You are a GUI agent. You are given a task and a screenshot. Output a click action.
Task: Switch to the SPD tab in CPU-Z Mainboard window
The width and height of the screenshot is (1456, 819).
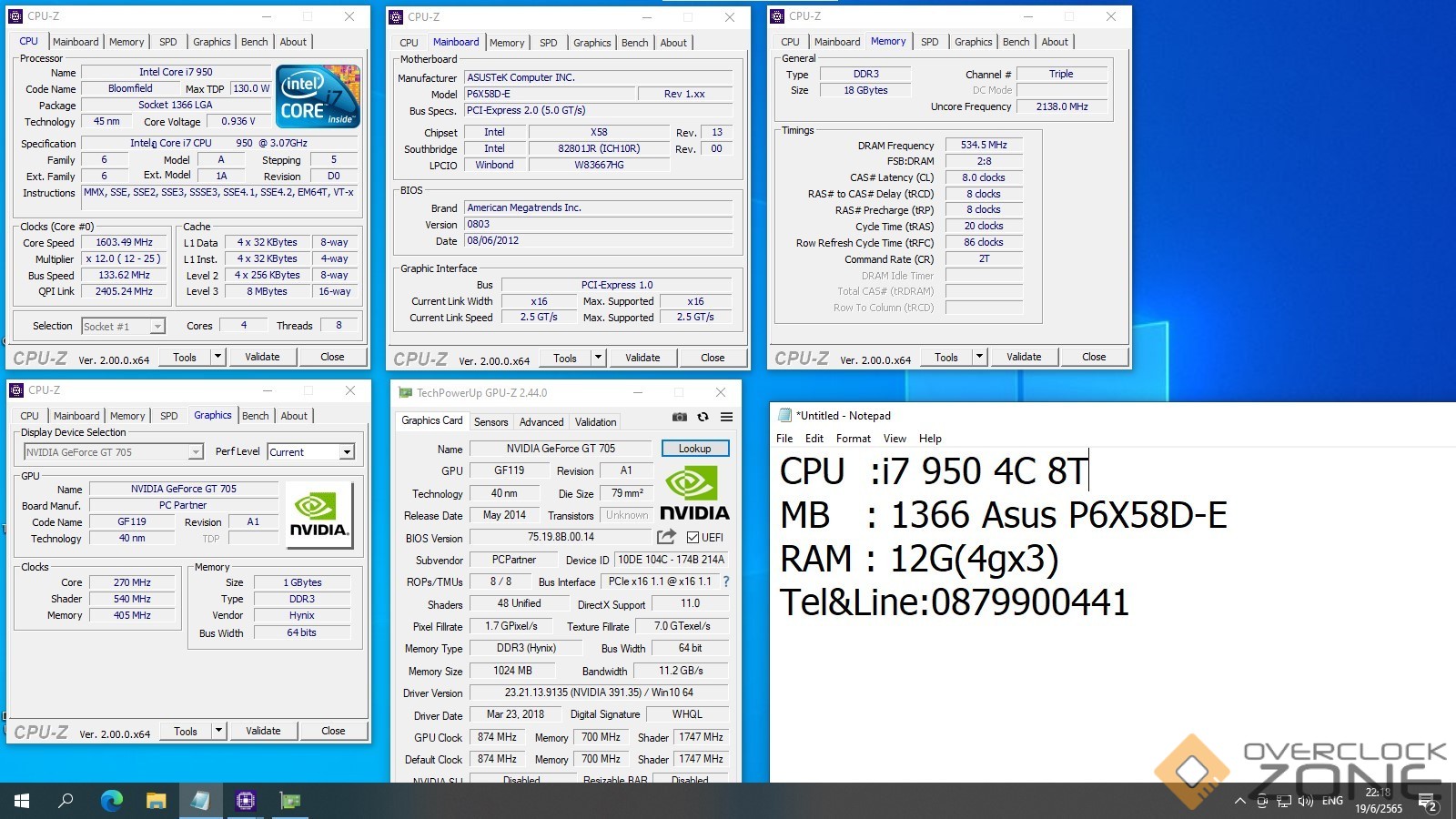click(x=548, y=43)
